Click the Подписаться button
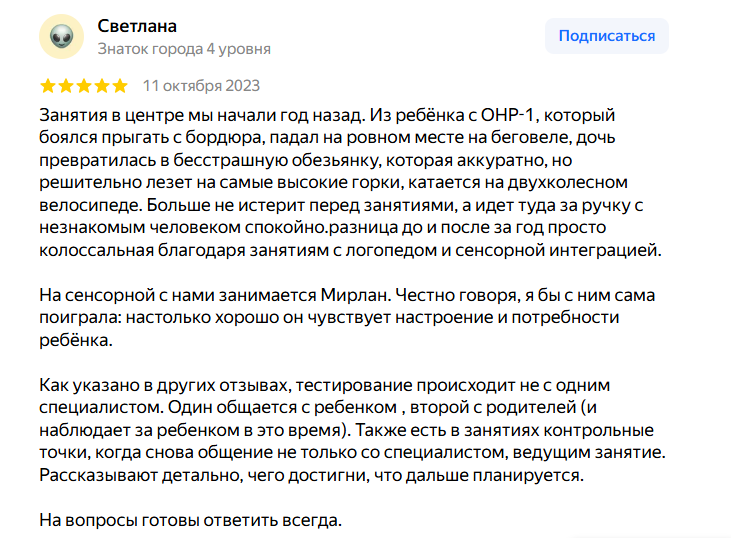This screenshot has height=538, width=731. pos(607,36)
